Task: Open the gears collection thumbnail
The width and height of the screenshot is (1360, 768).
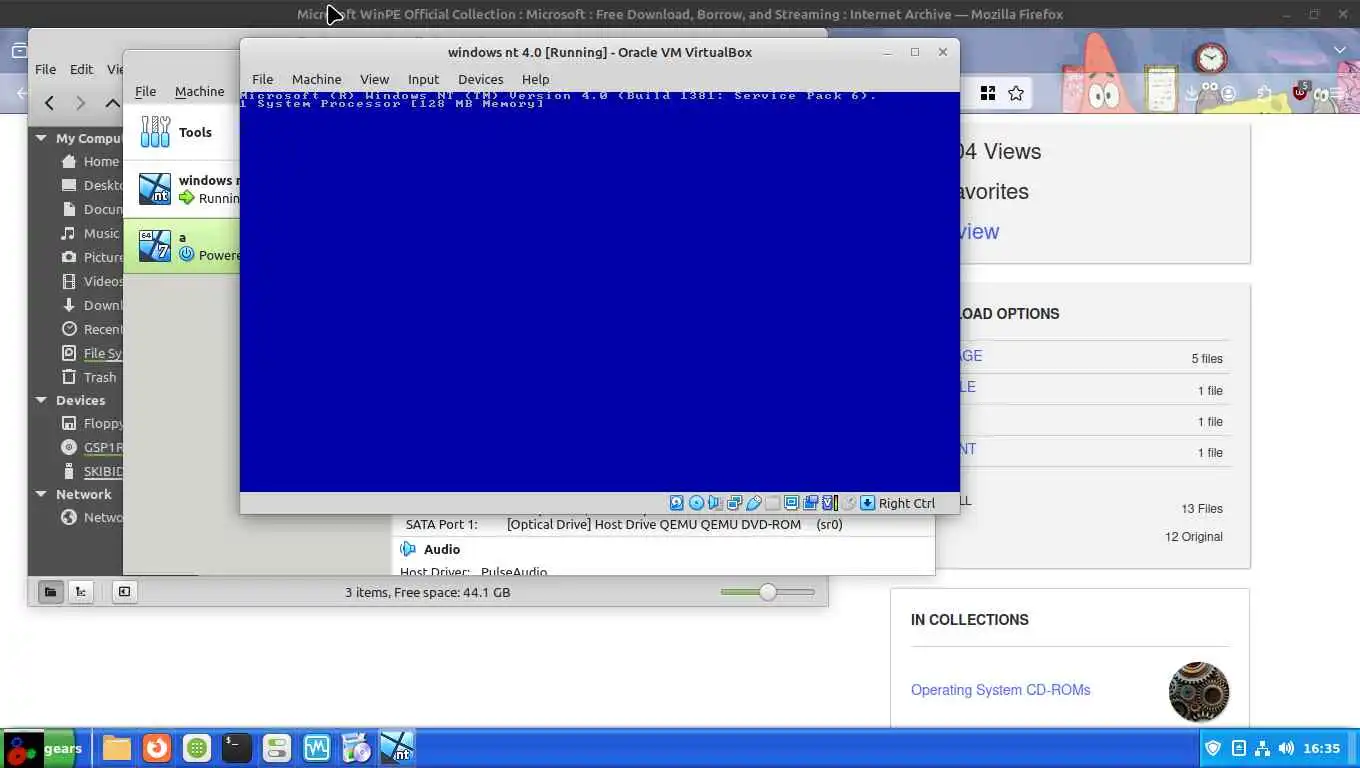Action: tap(1198, 691)
